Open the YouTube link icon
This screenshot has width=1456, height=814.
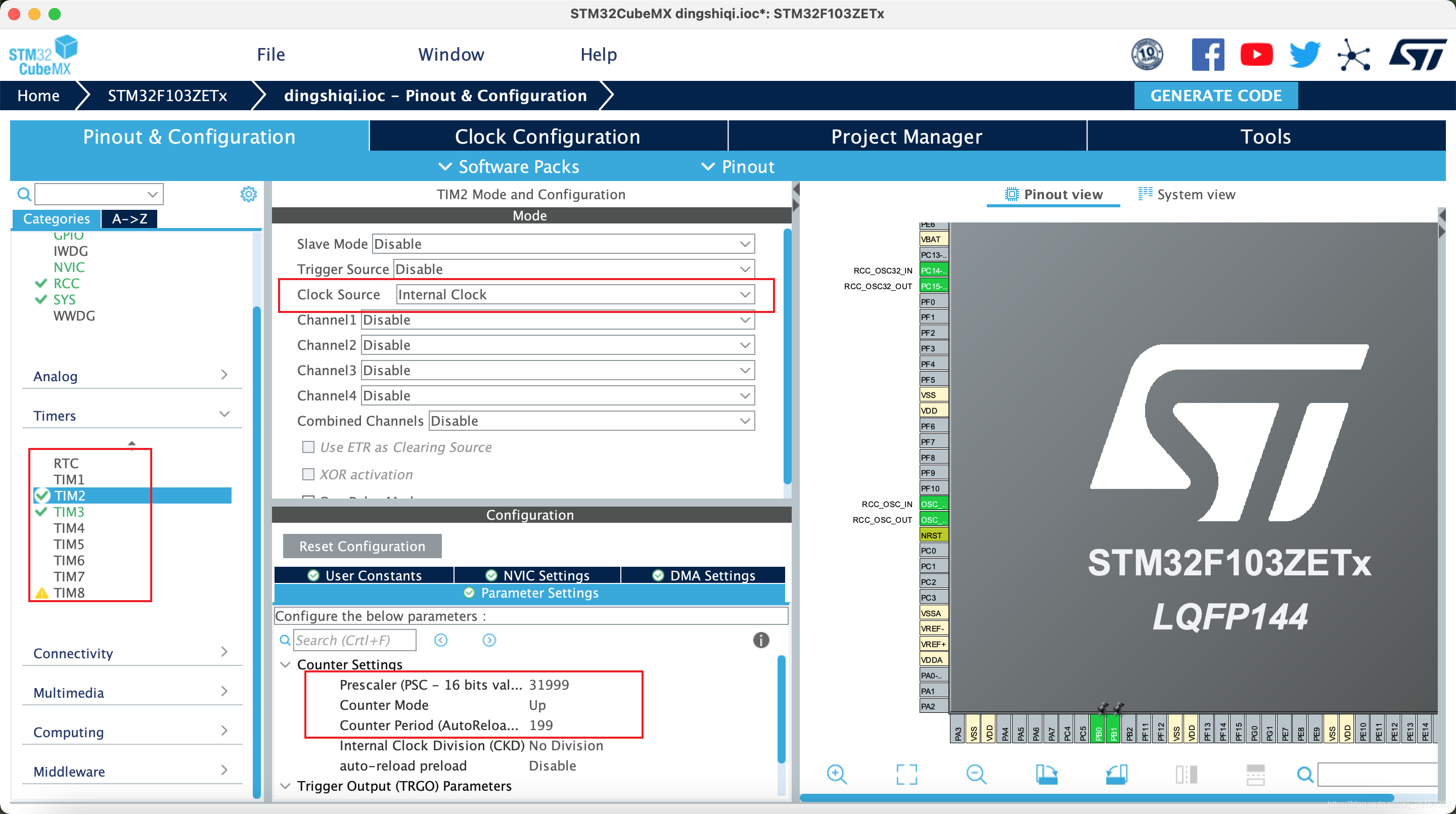pos(1256,54)
